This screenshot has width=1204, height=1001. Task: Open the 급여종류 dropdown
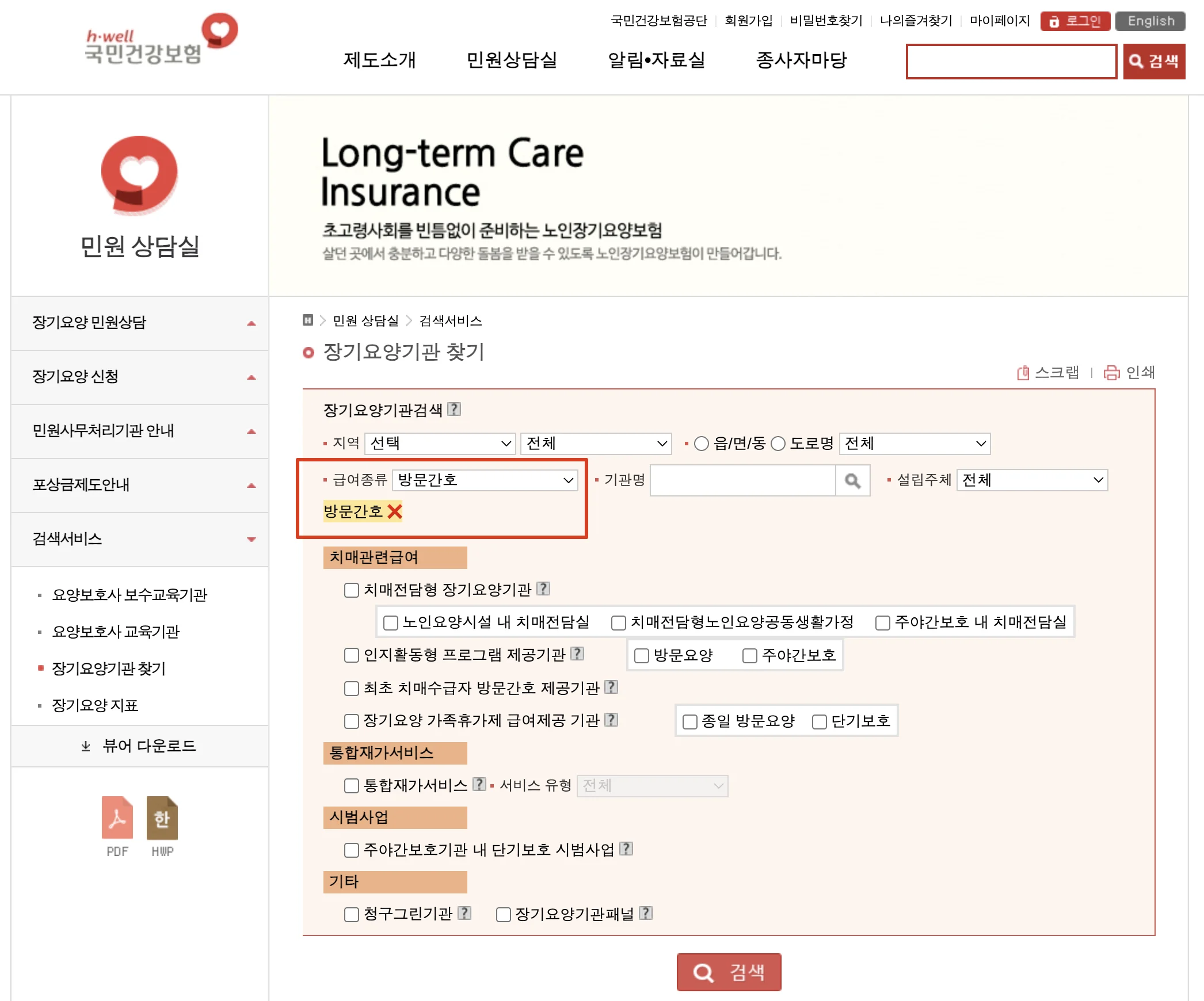[485, 480]
